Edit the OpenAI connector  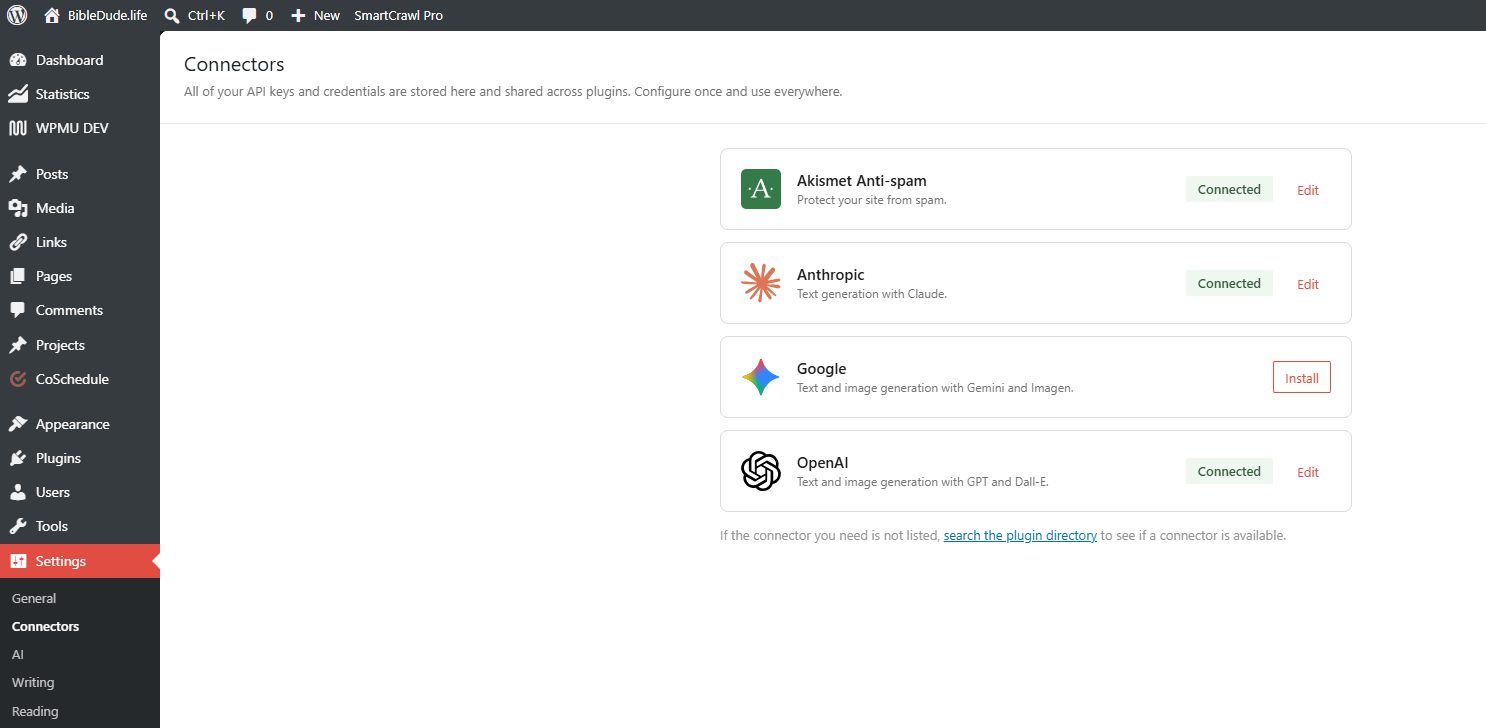pos(1308,472)
